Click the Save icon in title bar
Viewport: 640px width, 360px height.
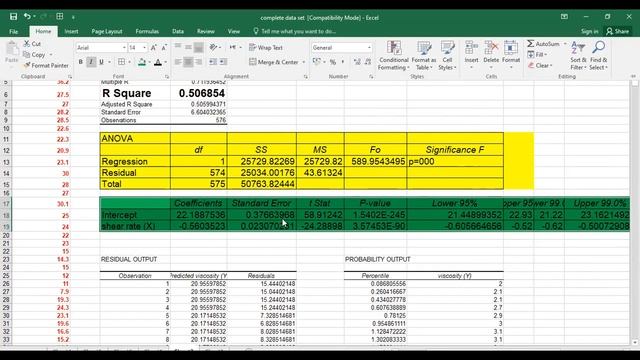(x=13, y=17)
